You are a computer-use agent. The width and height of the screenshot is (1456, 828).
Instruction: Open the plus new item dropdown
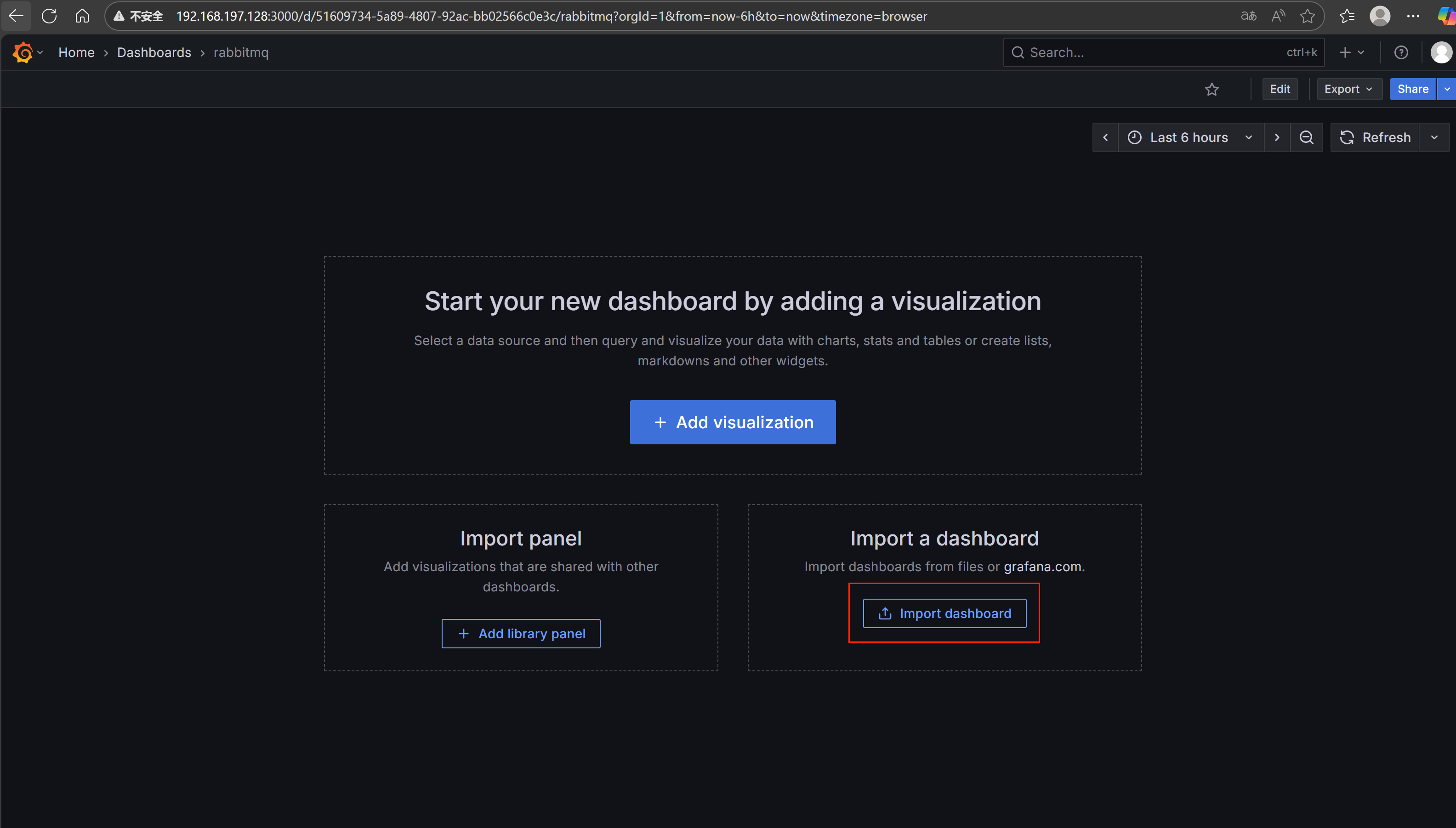(1351, 52)
